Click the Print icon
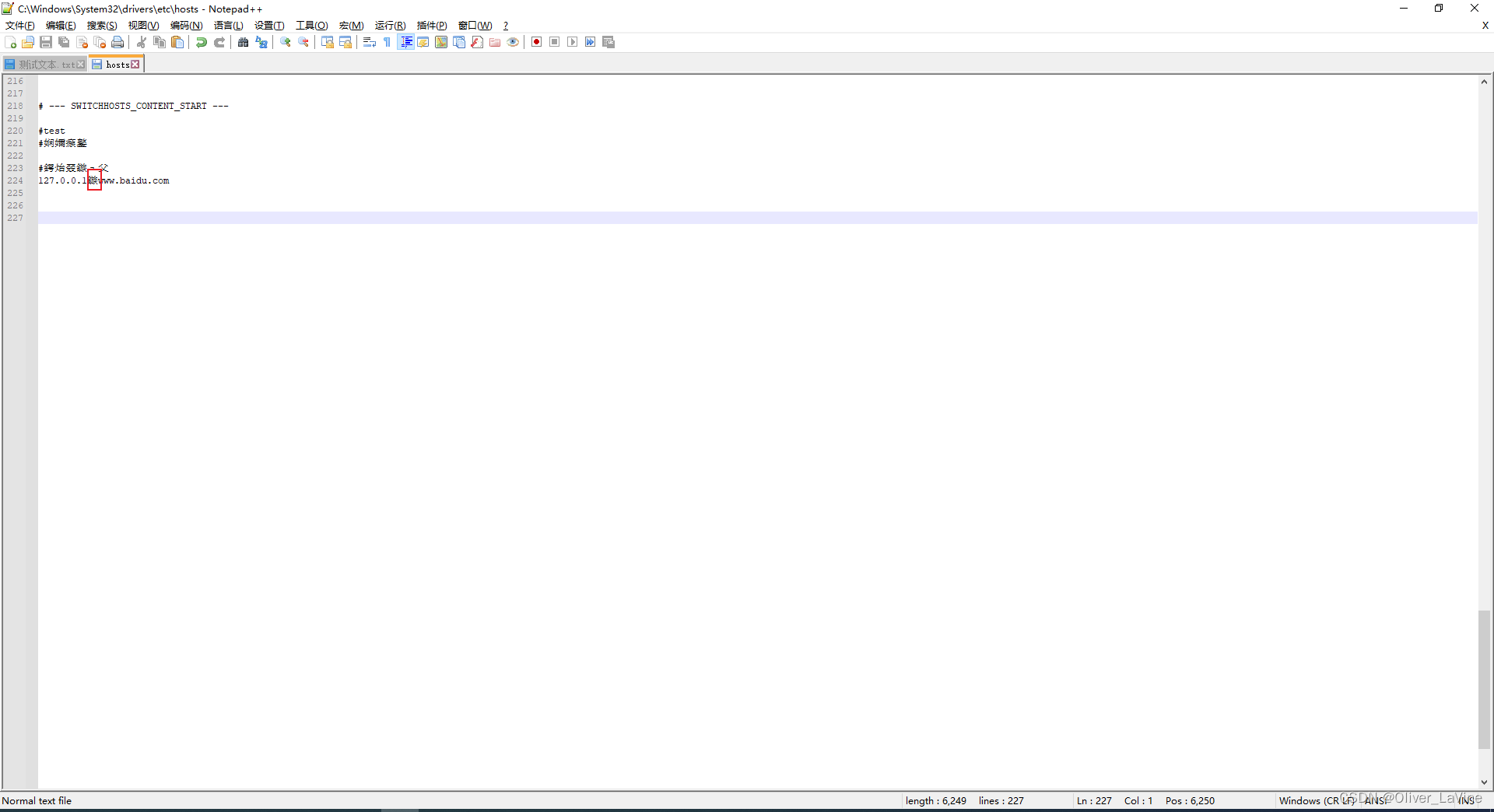 click(x=117, y=42)
